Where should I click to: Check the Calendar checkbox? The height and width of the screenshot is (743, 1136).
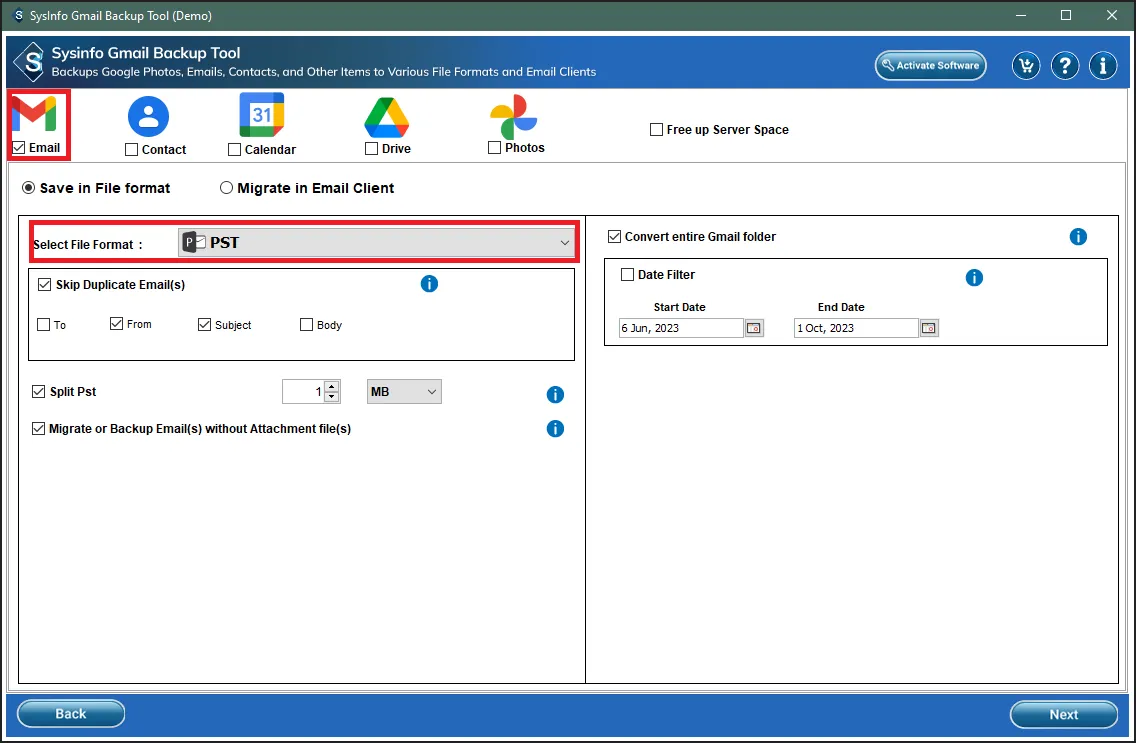point(234,150)
